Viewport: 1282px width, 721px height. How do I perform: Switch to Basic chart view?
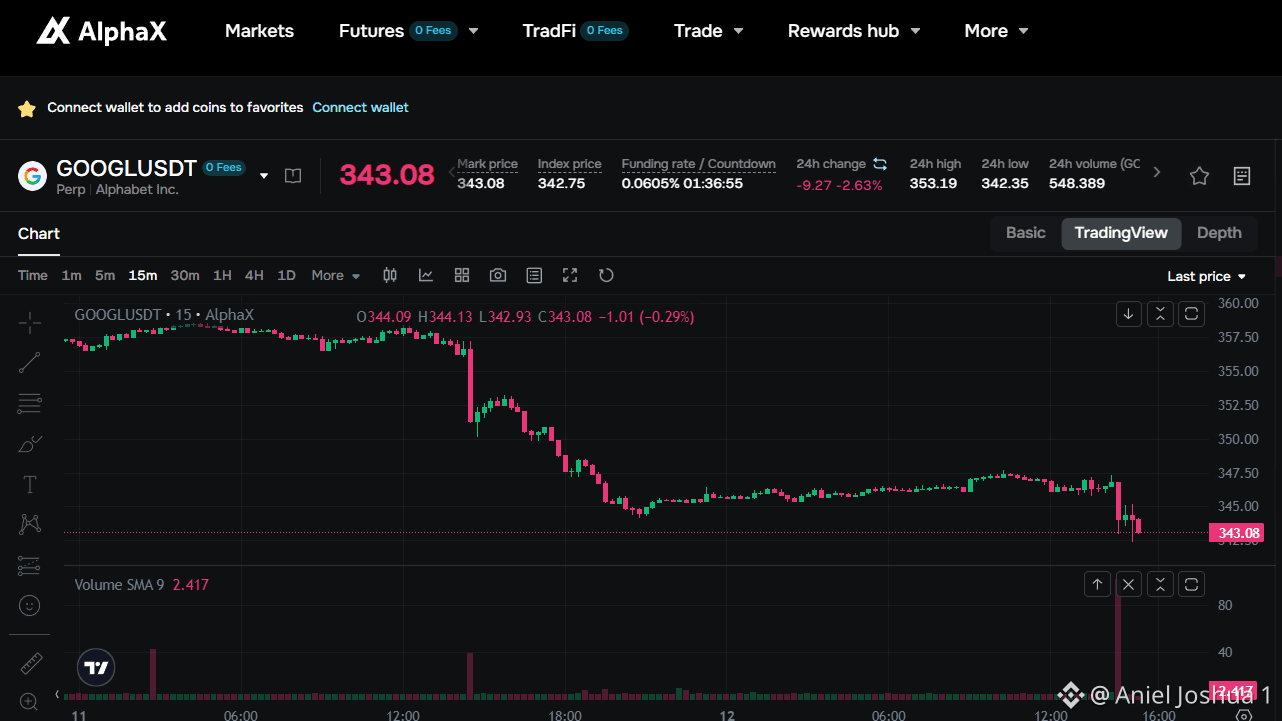[x=1026, y=233]
